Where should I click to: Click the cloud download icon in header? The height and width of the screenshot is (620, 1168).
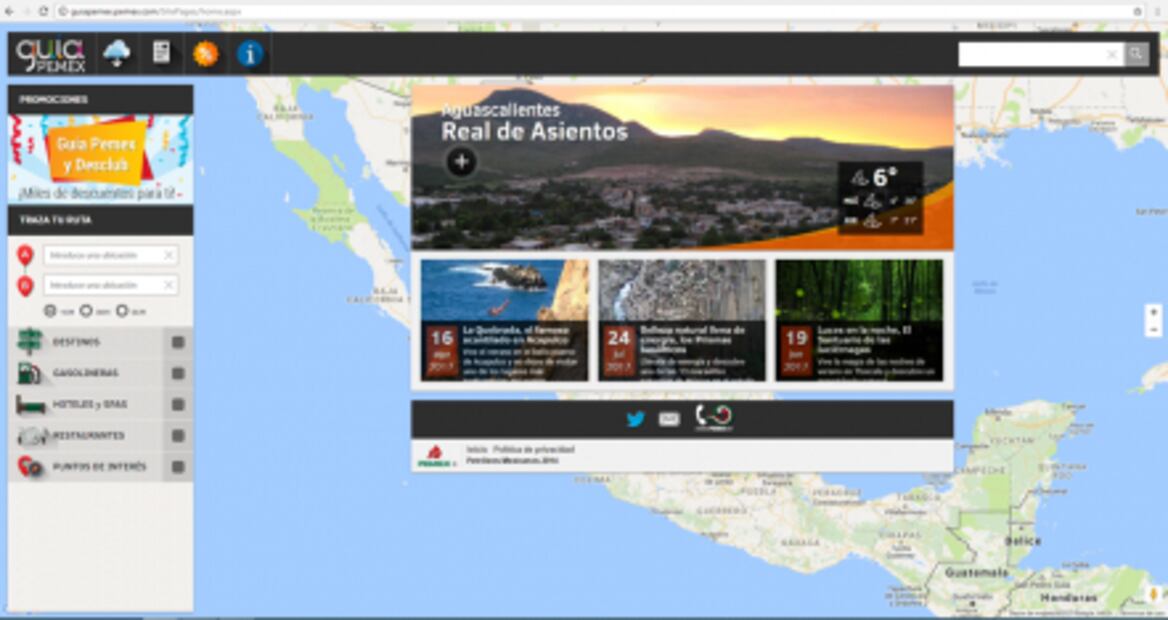(117, 53)
